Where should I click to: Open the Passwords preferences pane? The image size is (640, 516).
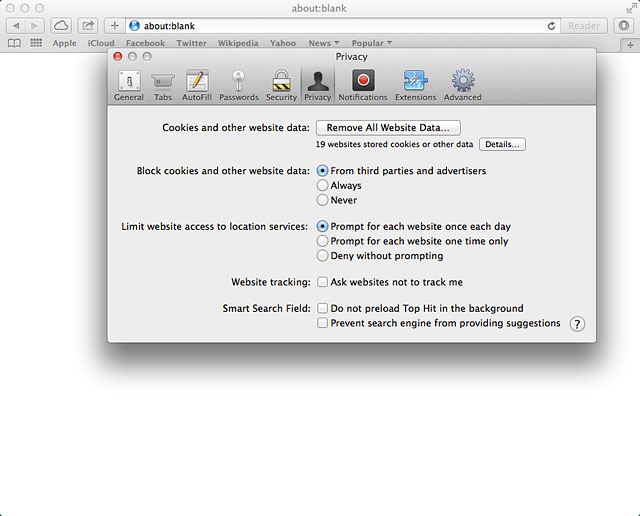(x=239, y=85)
